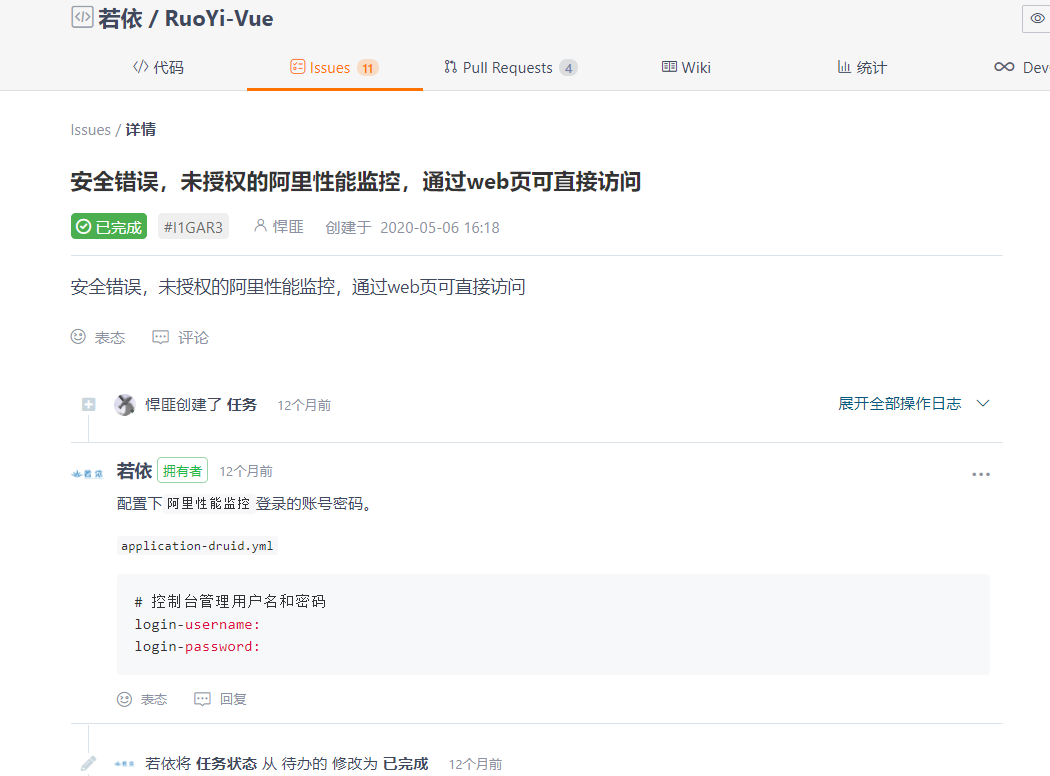This screenshot has width=1050, height=776.
Task: Switch to the Pull Requests tab
Action: pos(510,68)
